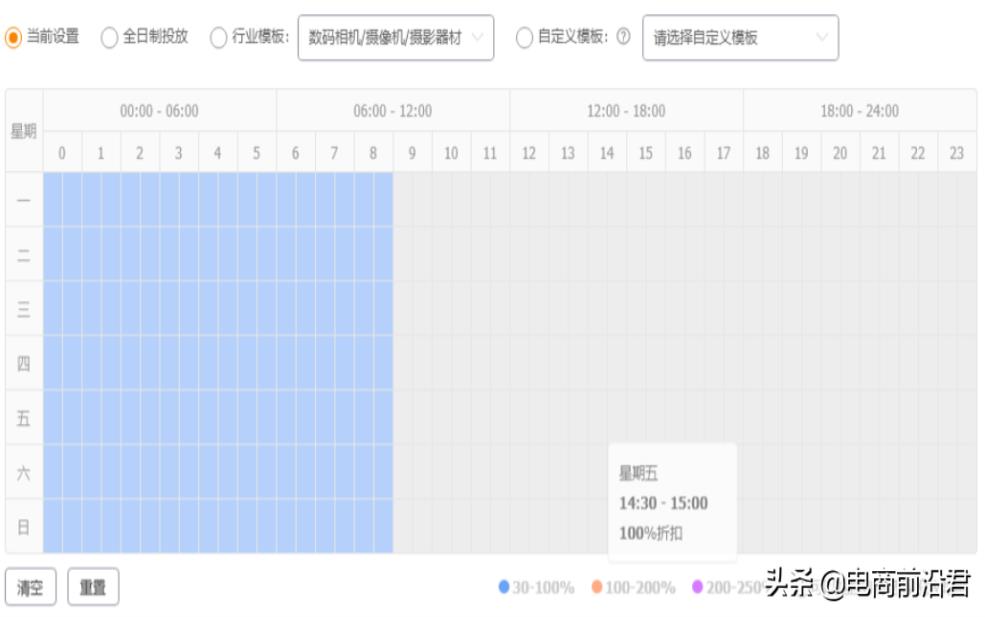Open the 数码相机/摄像机/摄影器材 industry dropdown
The image size is (985, 617).
click(x=396, y=38)
